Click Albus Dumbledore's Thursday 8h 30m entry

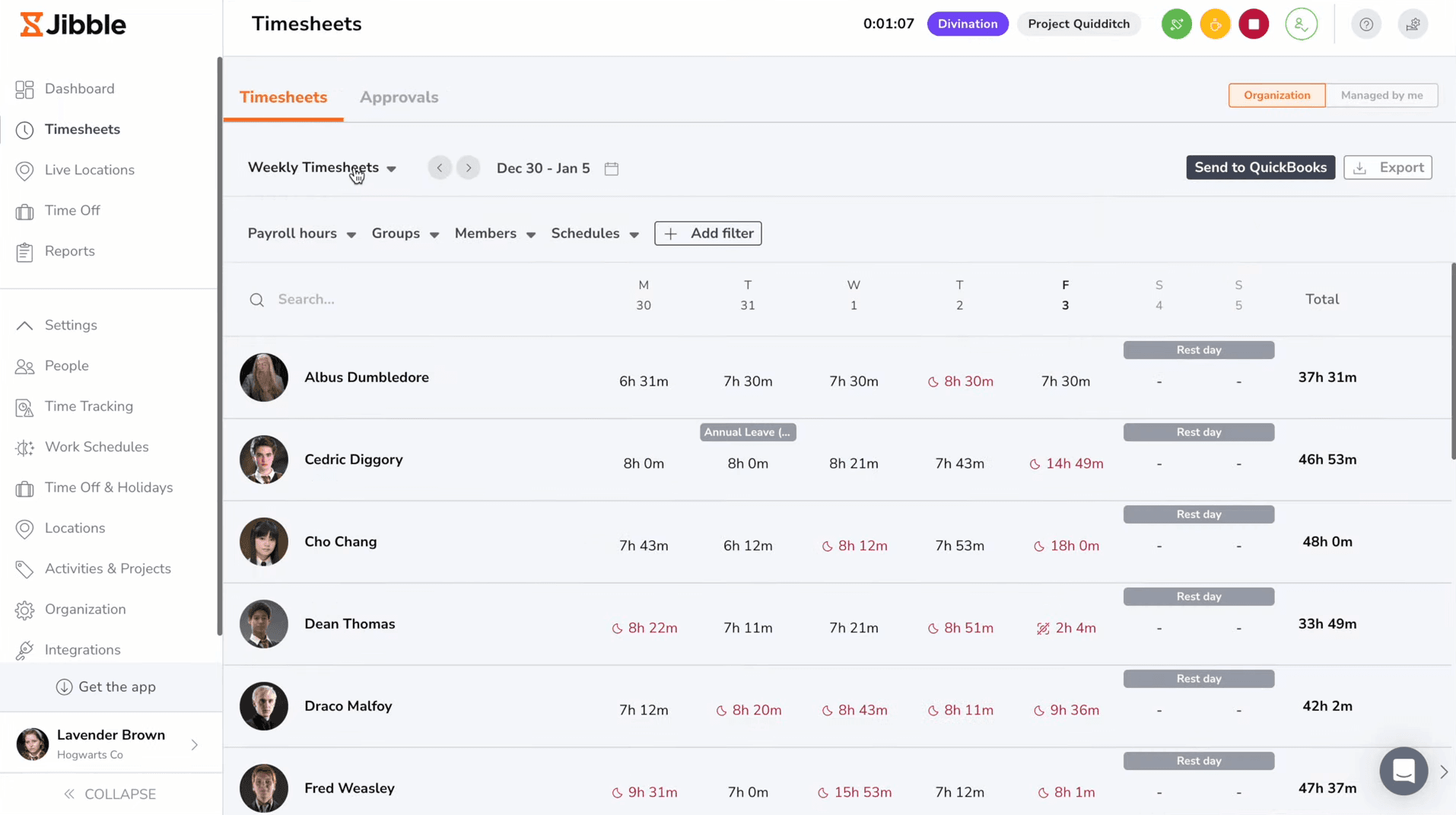click(960, 382)
